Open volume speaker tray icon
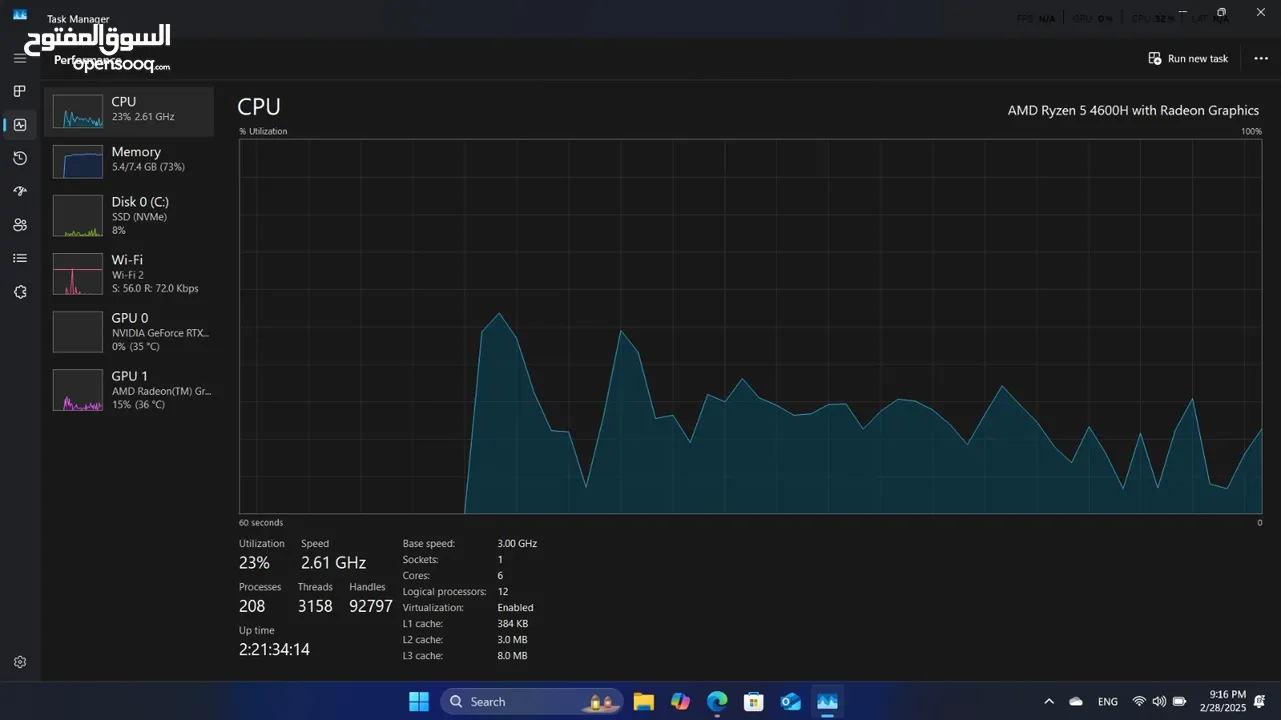 [x=1159, y=702]
